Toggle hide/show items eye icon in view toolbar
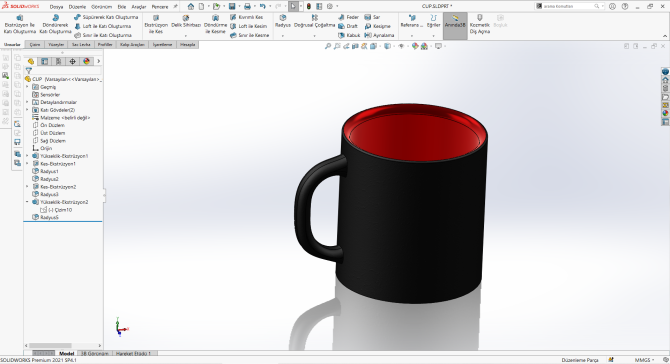The image size is (670, 364). pyautogui.click(x=401, y=46)
